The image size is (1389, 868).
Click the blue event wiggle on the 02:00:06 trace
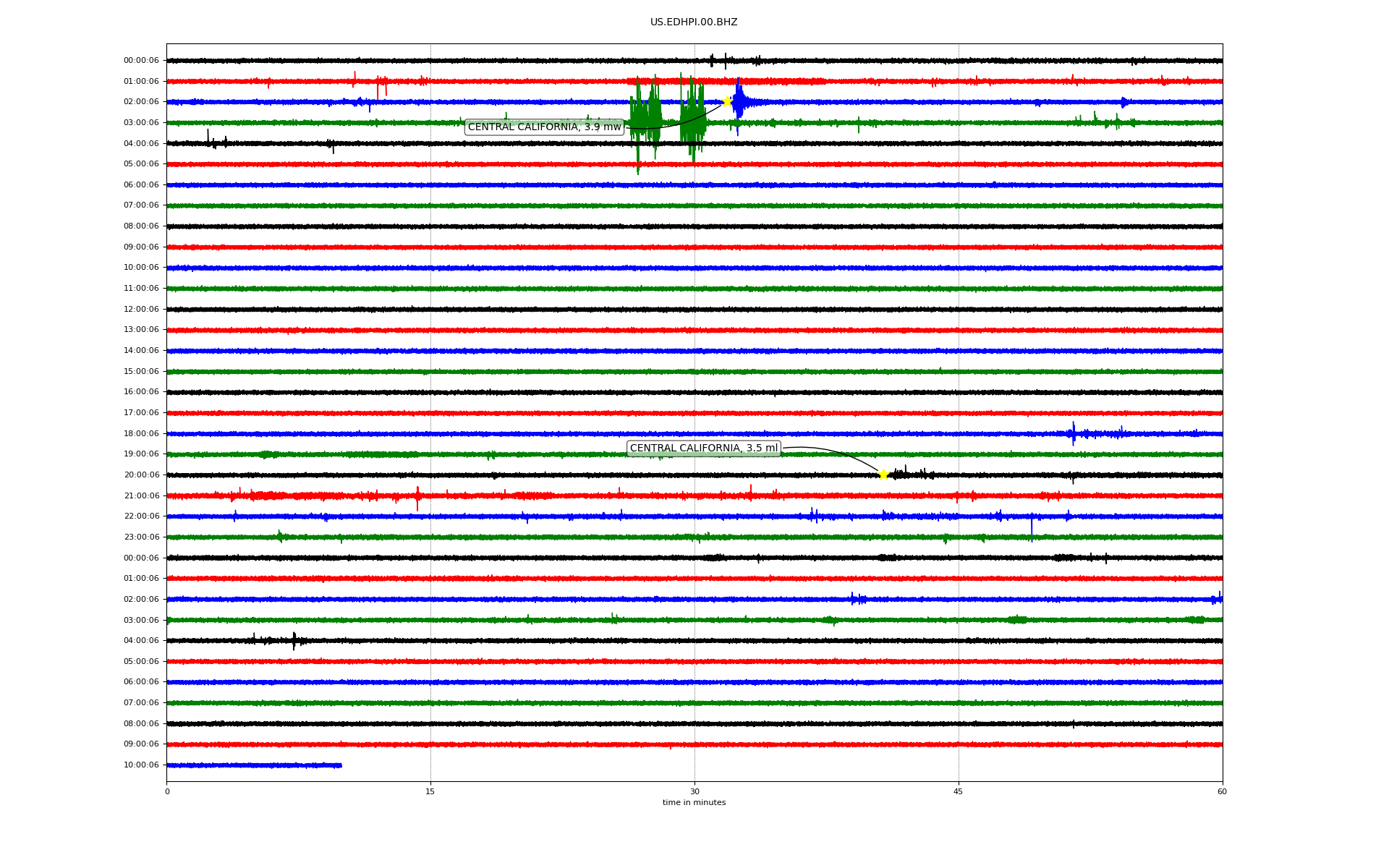pyautogui.click(x=739, y=102)
